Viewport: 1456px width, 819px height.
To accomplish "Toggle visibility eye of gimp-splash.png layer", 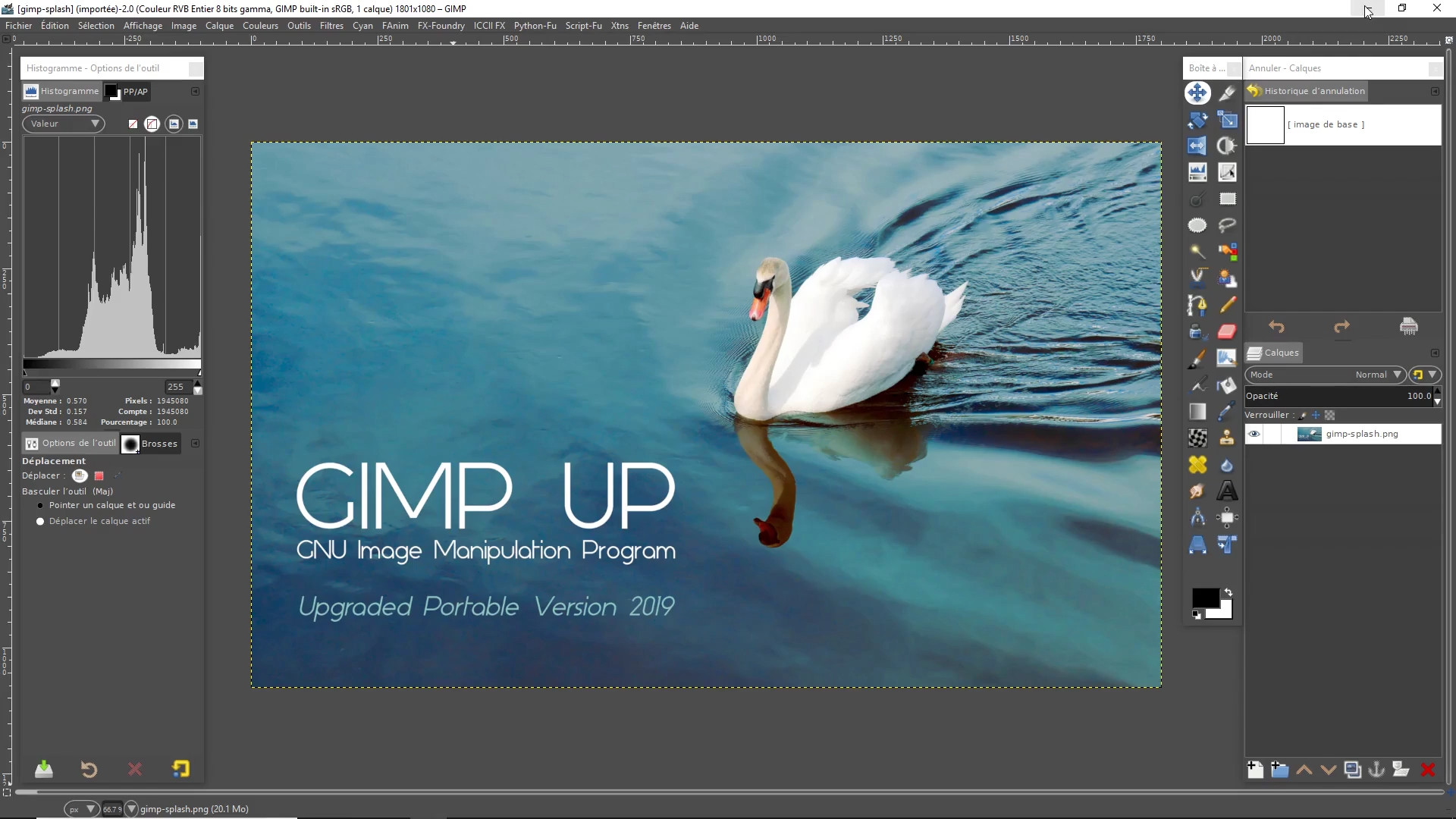I will point(1254,434).
